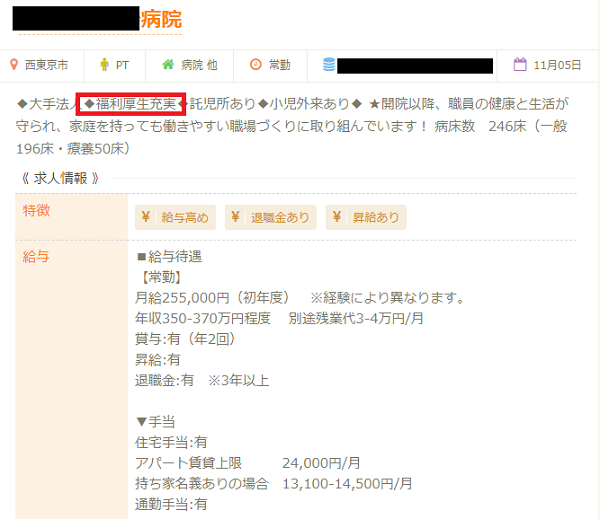This screenshot has width=600, height=519.
Task: Click the 賞与:有（年2回） line
Action: [x=185, y=339]
